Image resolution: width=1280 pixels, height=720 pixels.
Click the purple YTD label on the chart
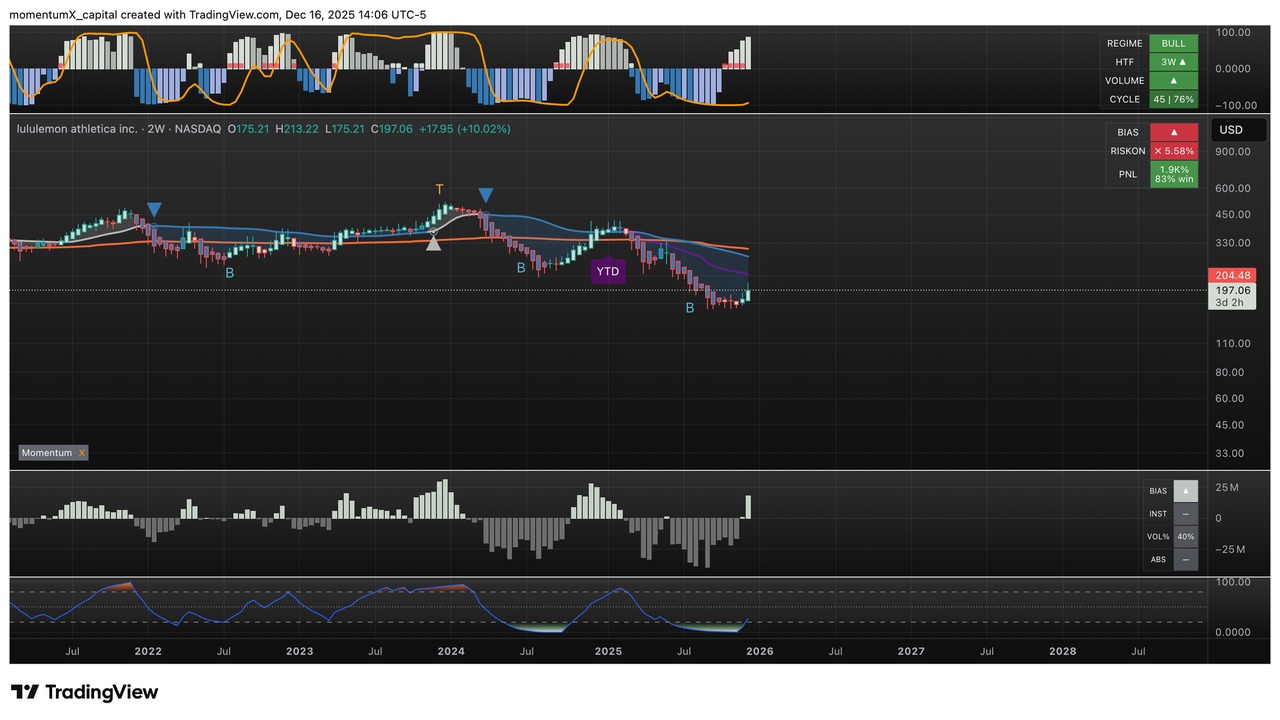[x=607, y=271]
